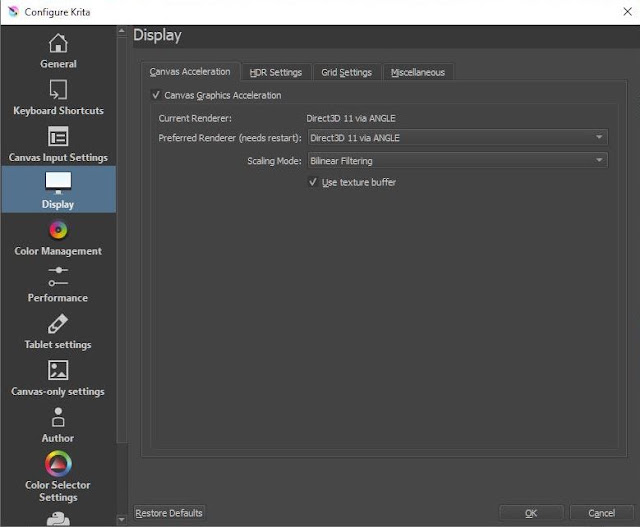
Task: Open Author settings icon
Action: [x=58, y=417]
